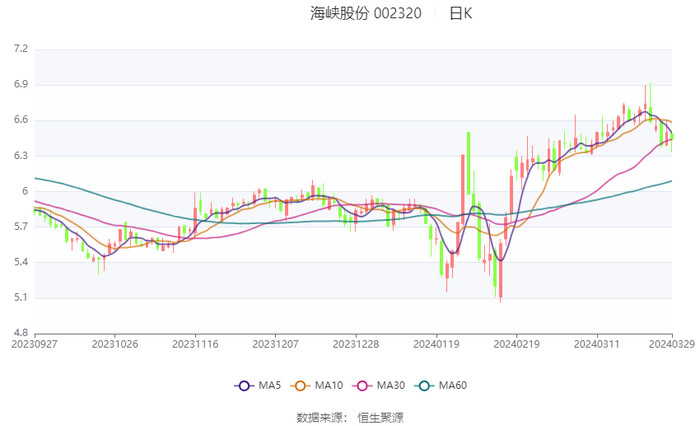Select the 20231116 date axis label

pyautogui.click(x=195, y=344)
